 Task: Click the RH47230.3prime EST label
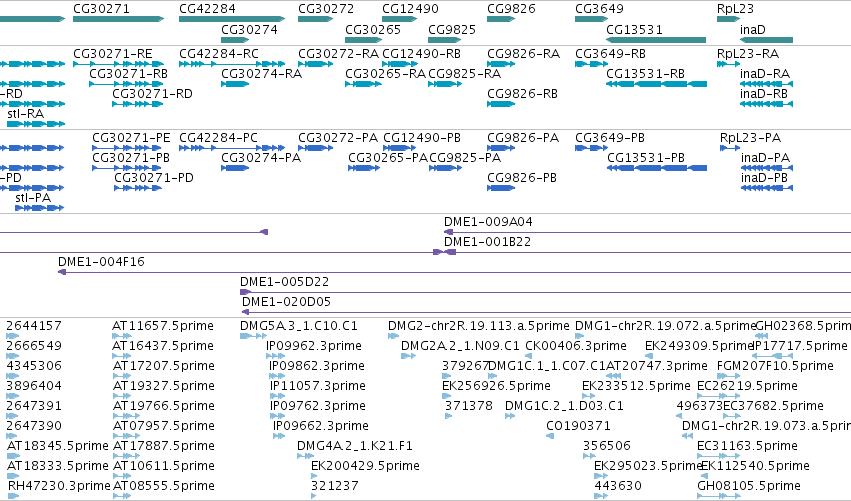point(59,486)
